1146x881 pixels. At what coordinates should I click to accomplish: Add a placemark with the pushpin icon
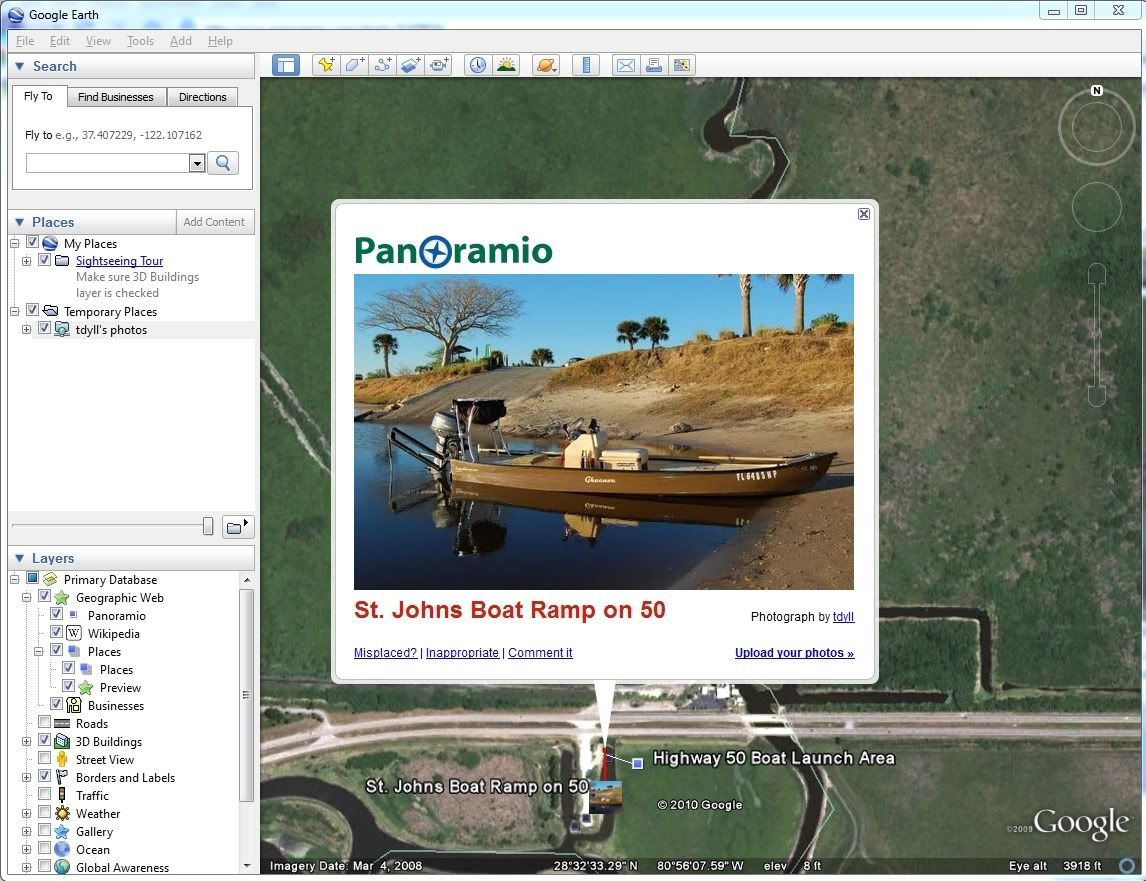pos(326,65)
